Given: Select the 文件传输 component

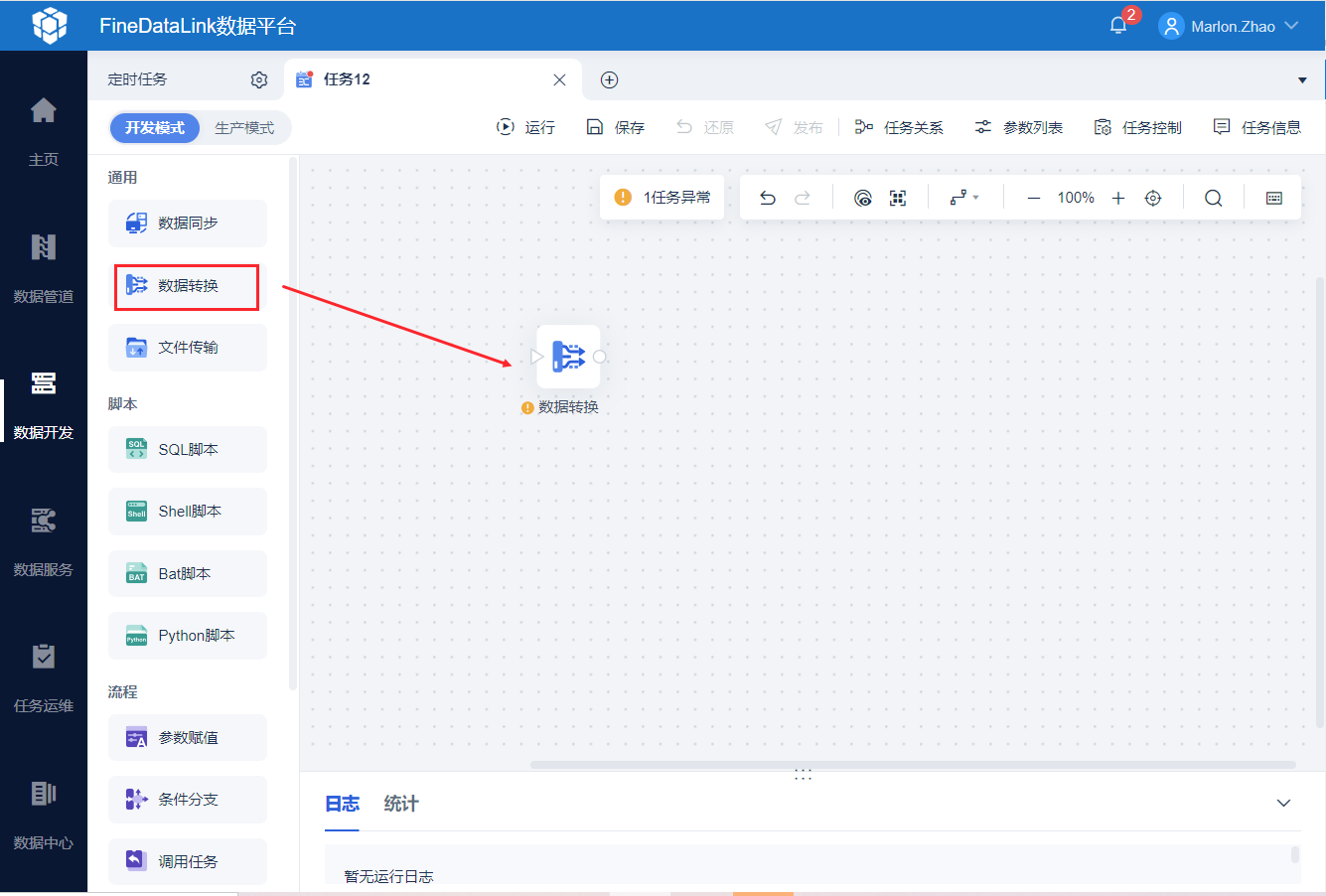Looking at the screenshot, I should pyautogui.click(x=188, y=348).
